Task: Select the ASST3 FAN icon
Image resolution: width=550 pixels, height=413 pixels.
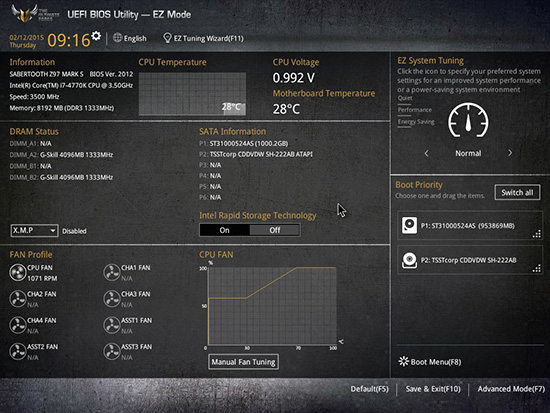Action: tap(112, 351)
